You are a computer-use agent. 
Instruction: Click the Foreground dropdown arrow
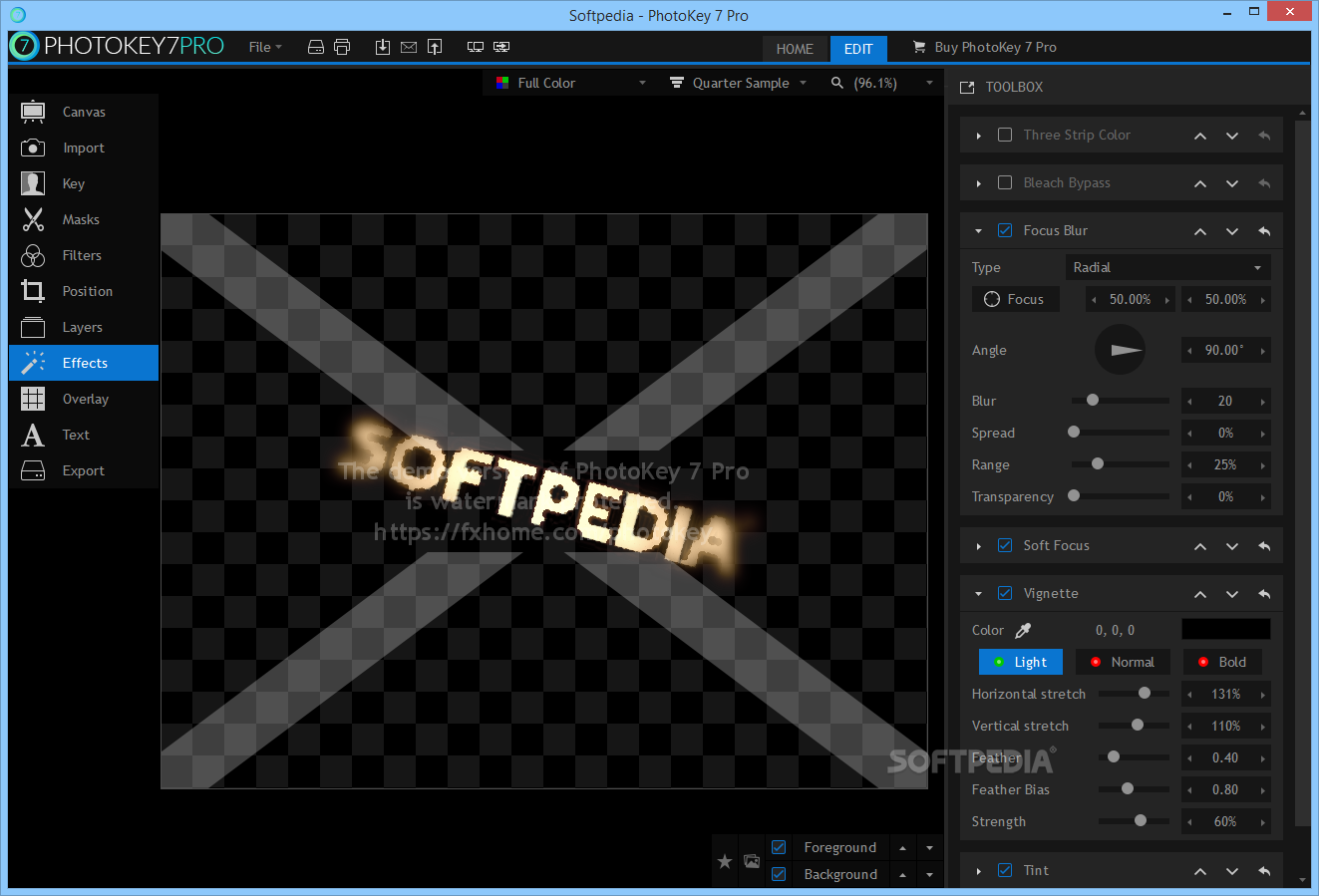(929, 848)
